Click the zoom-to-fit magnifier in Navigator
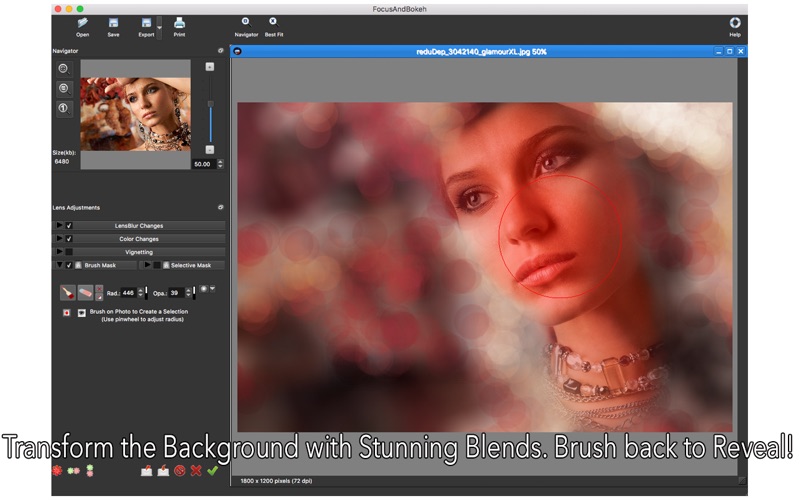 click(64, 68)
